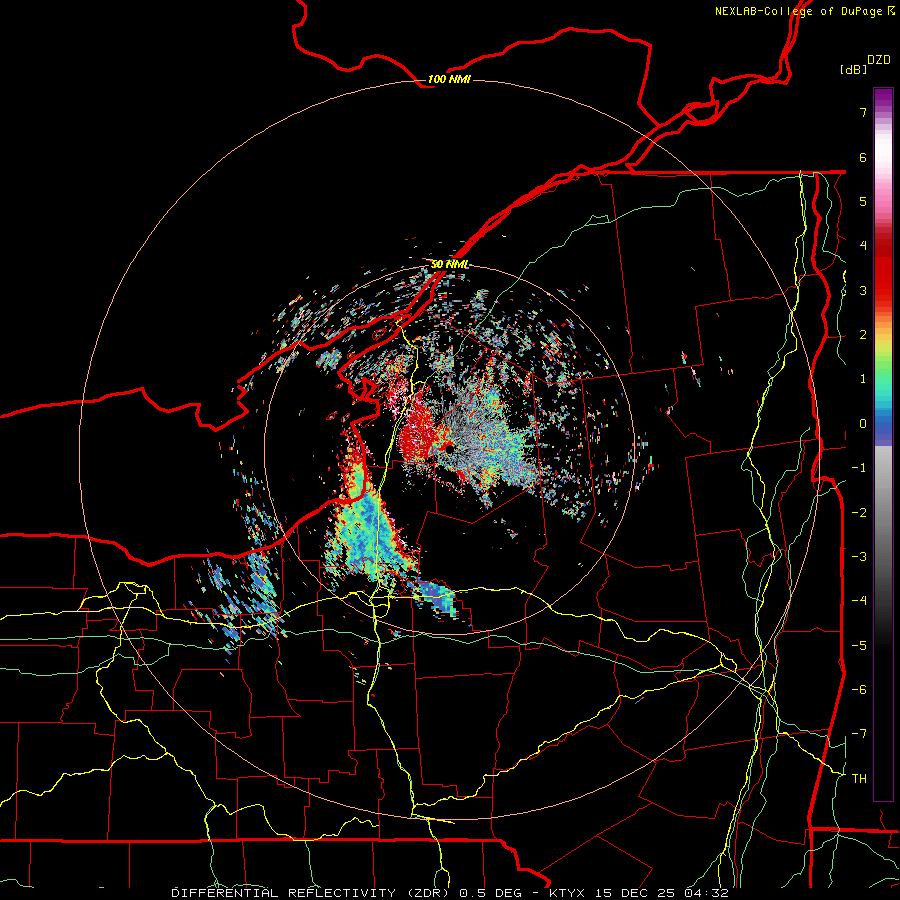
Task: Select the 1 value on color scale
Action: pyautogui.click(x=863, y=379)
